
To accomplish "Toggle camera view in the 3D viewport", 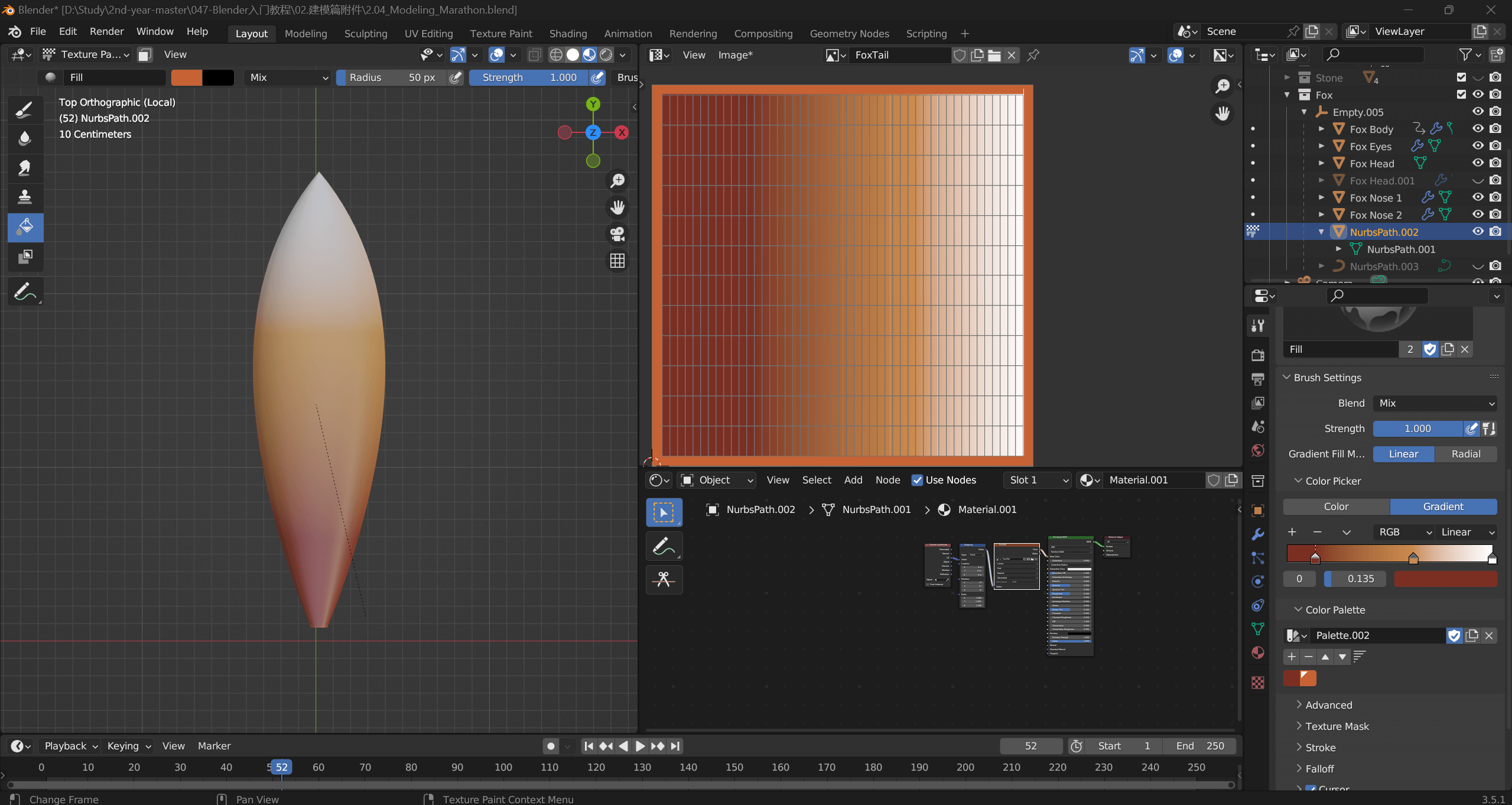I will pyautogui.click(x=617, y=234).
